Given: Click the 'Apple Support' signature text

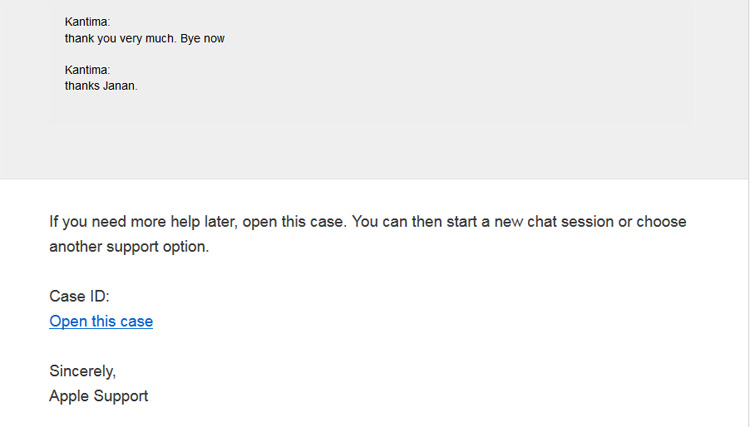Looking at the screenshot, I should (99, 396).
